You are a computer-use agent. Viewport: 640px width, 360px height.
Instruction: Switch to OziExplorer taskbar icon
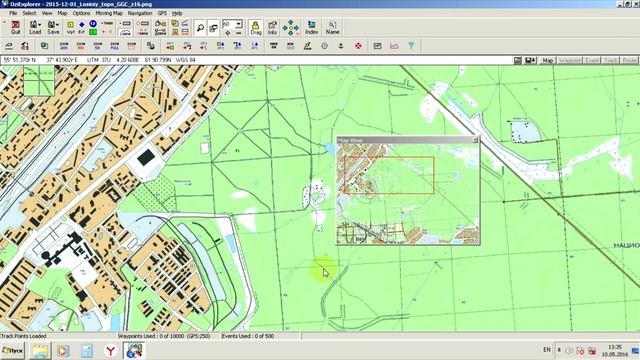click(134, 351)
